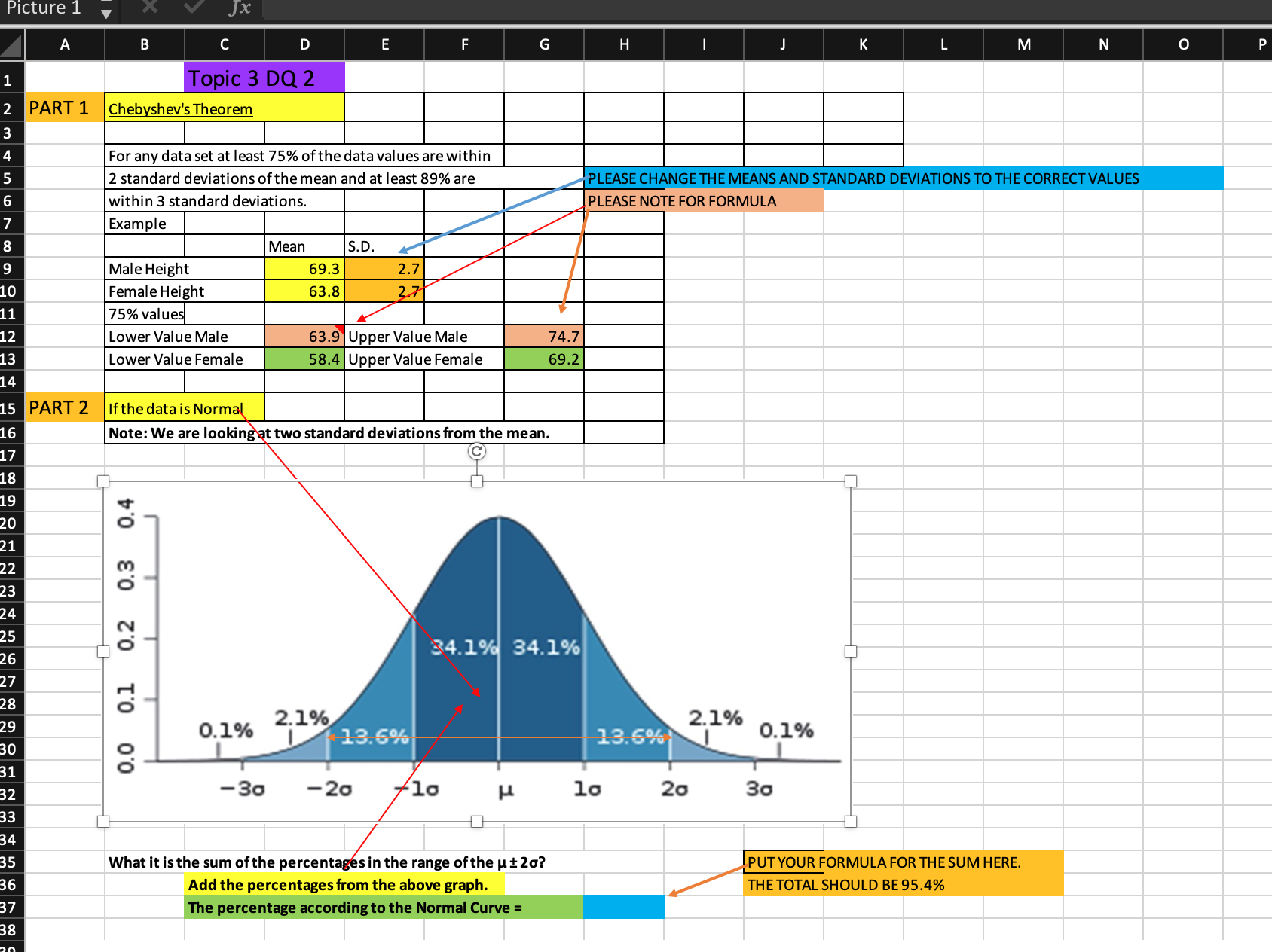Click the Name Box showing Picture 1

click(x=44, y=8)
